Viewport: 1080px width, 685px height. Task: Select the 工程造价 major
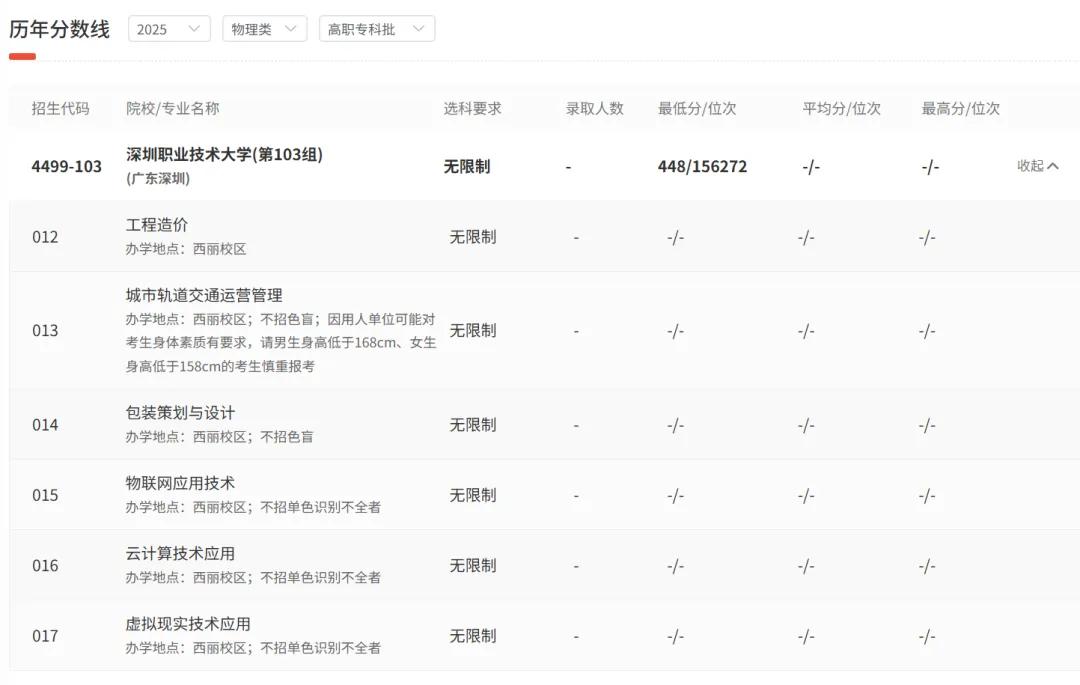pyautogui.click(x=156, y=224)
